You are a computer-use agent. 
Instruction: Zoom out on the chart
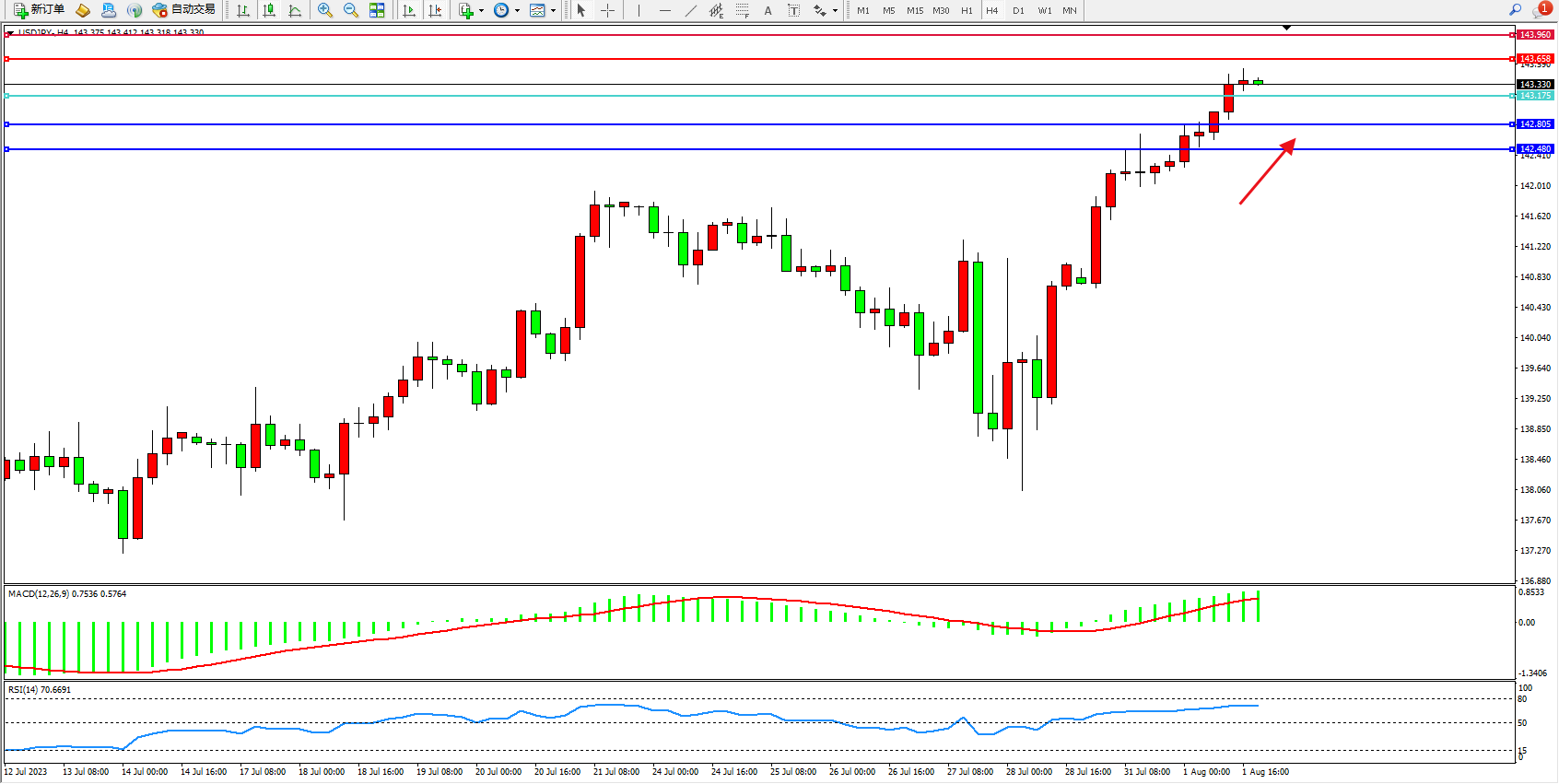(351, 11)
